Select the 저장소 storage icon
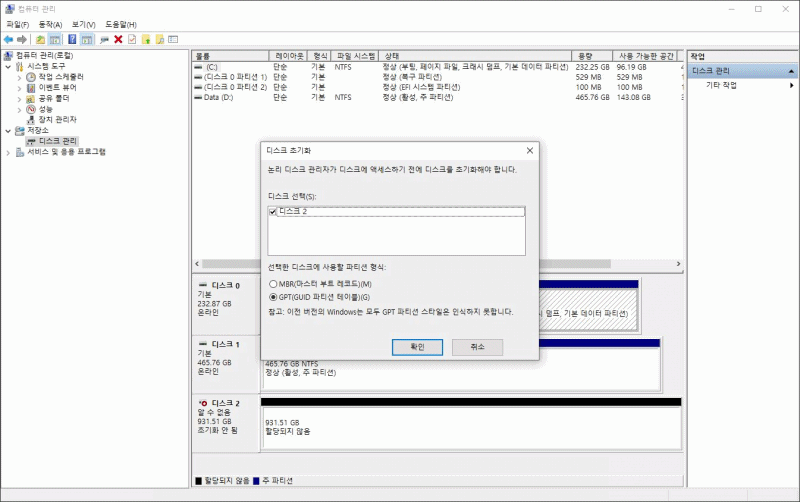Image resolution: width=800 pixels, height=502 pixels. [x=20, y=131]
